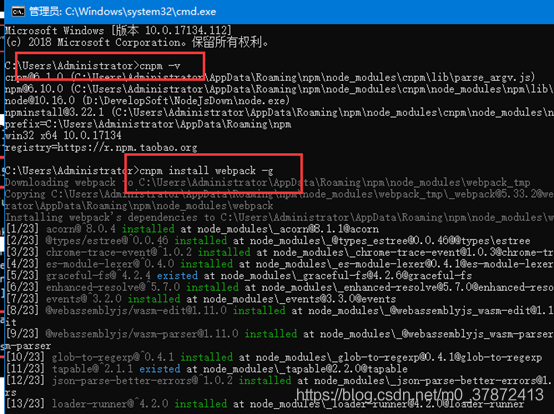Open the cmd.exe system menu icon
Viewport: 554px width, 414px height.
pos(18,12)
